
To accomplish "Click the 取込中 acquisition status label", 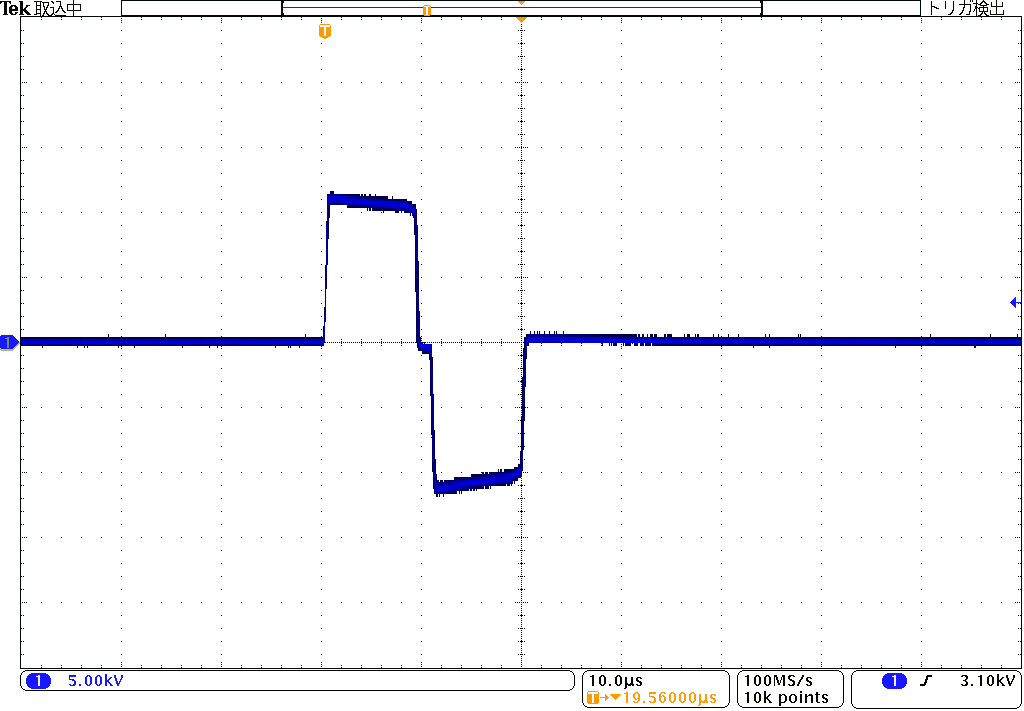I will click(59, 9).
